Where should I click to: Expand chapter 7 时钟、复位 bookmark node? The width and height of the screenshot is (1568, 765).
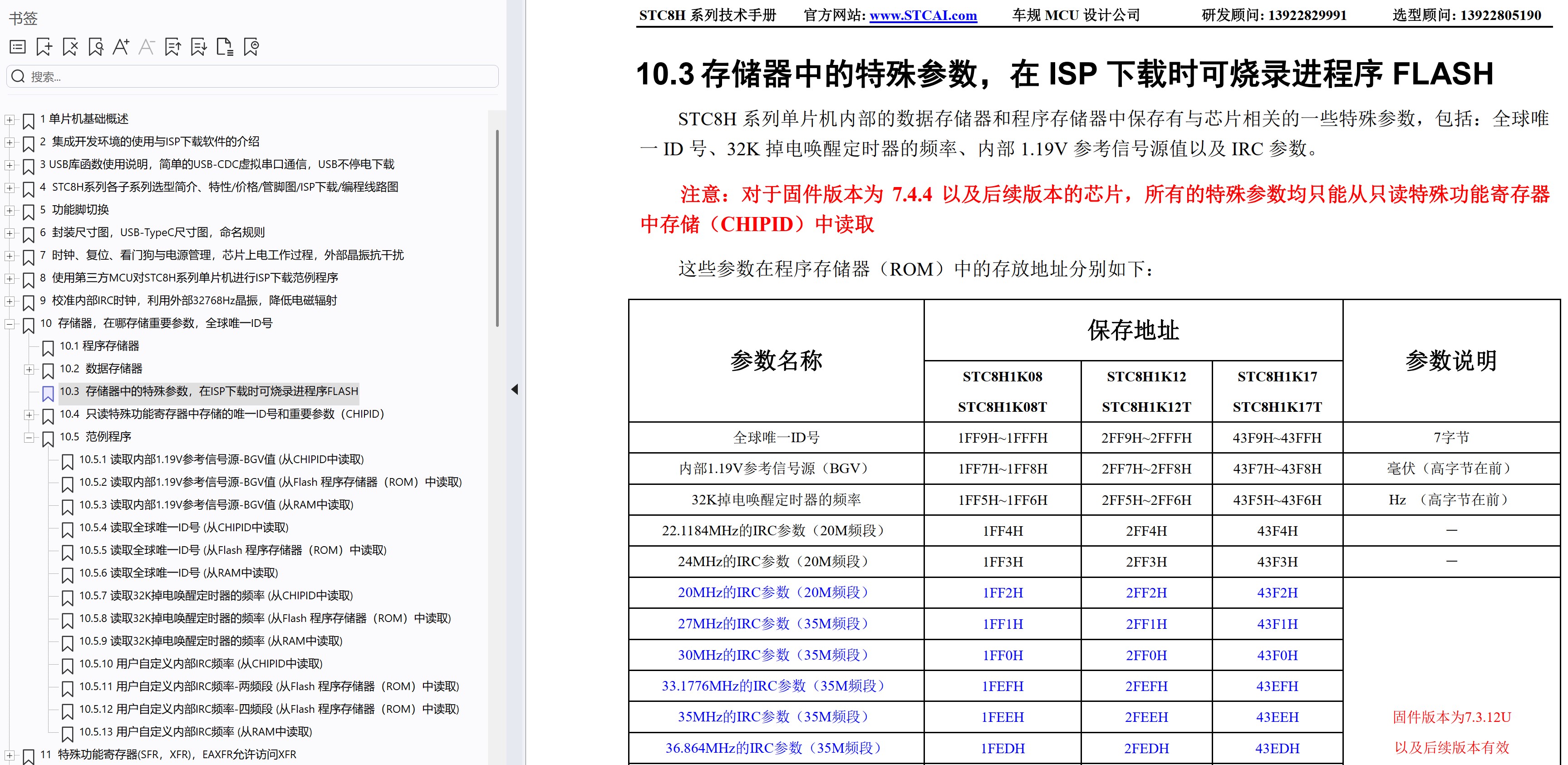(x=9, y=256)
